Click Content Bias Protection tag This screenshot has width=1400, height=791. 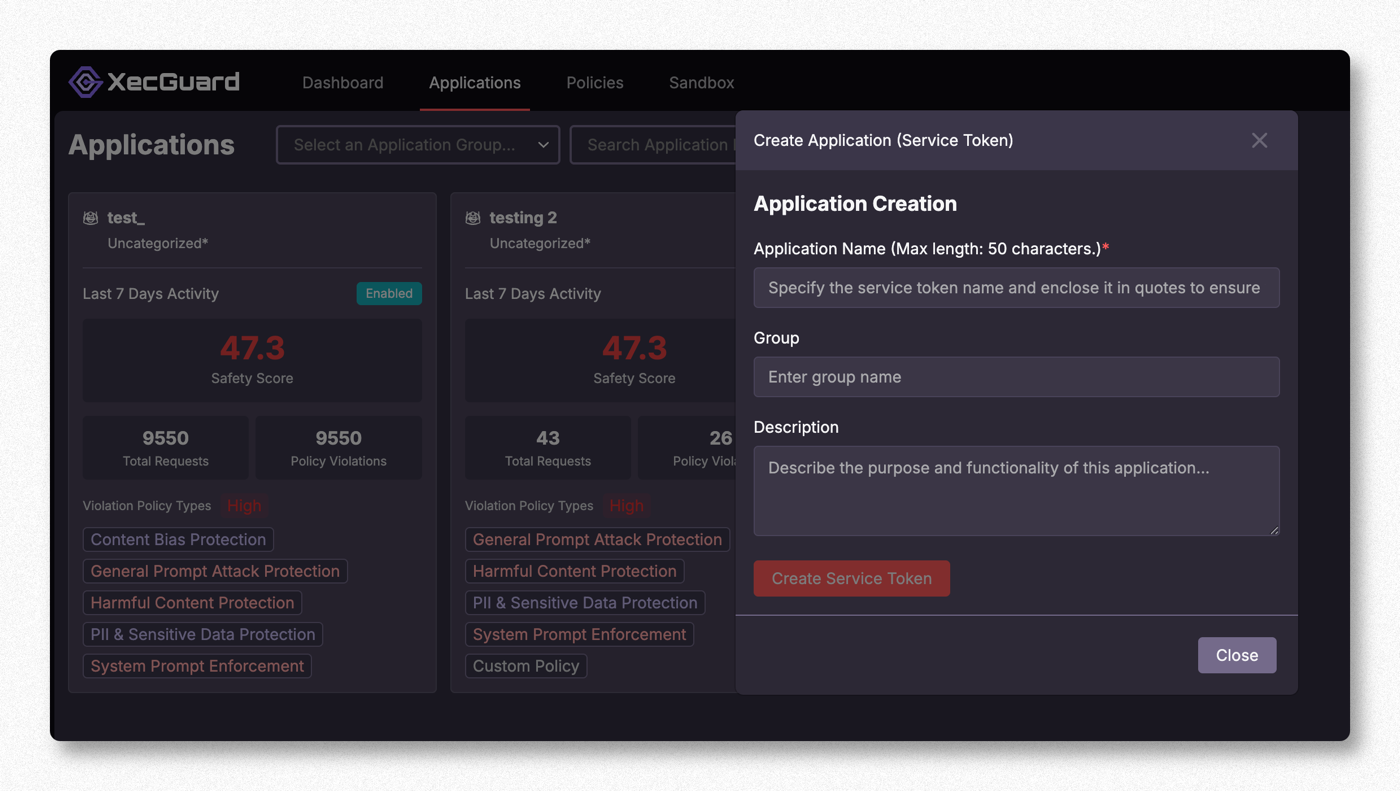178,540
